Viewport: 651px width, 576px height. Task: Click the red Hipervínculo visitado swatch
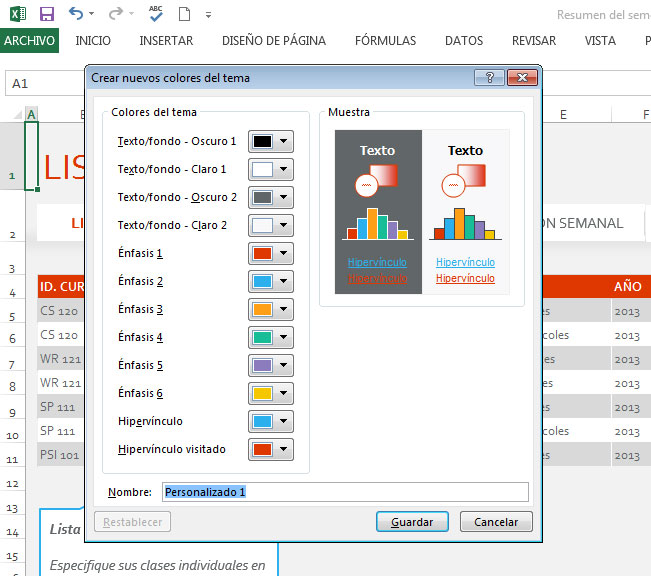coord(262,449)
